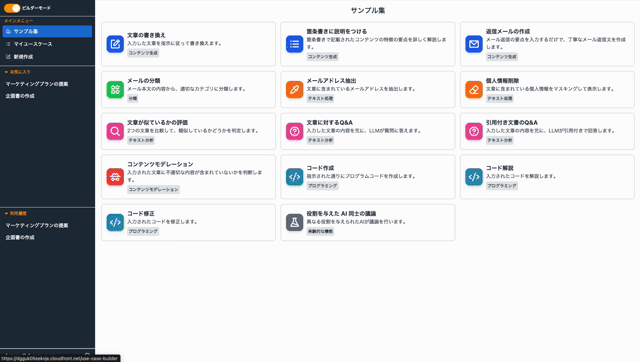Screen dimensions: 640x362
Task: Collapse the 利用履歴 section
Action: [x=16, y=213]
